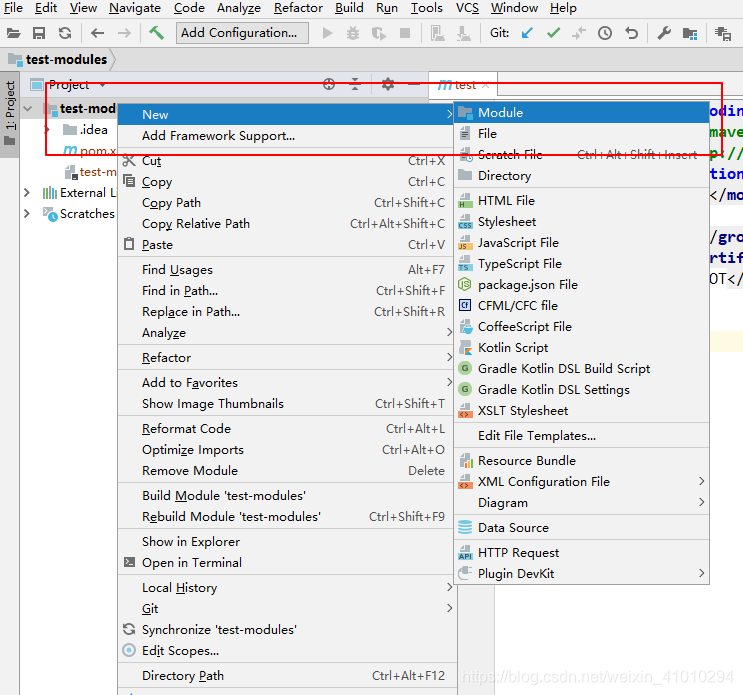
Task: Expand the Scratches node
Action: [27, 214]
